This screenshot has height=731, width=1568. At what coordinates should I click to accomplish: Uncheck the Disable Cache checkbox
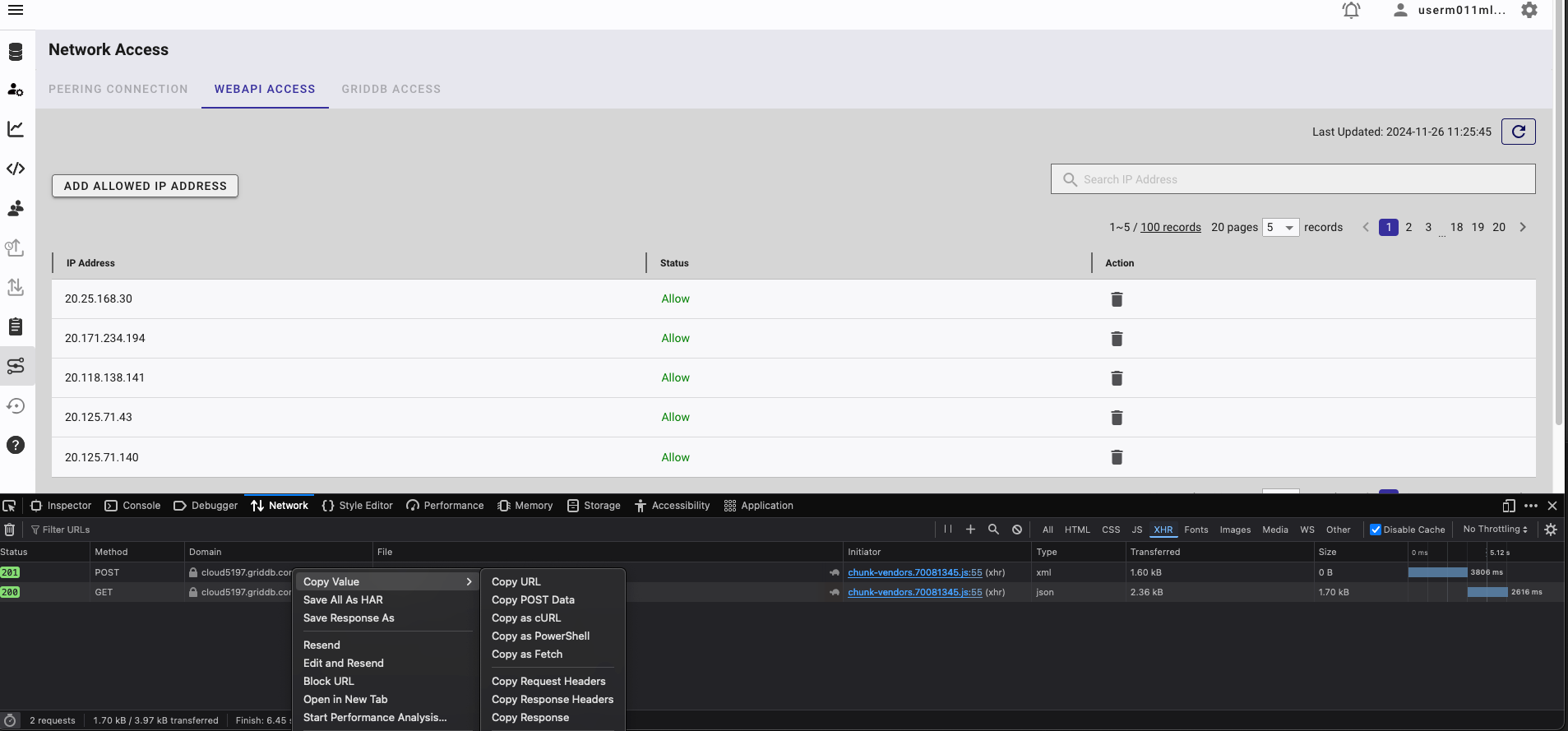pyautogui.click(x=1375, y=530)
